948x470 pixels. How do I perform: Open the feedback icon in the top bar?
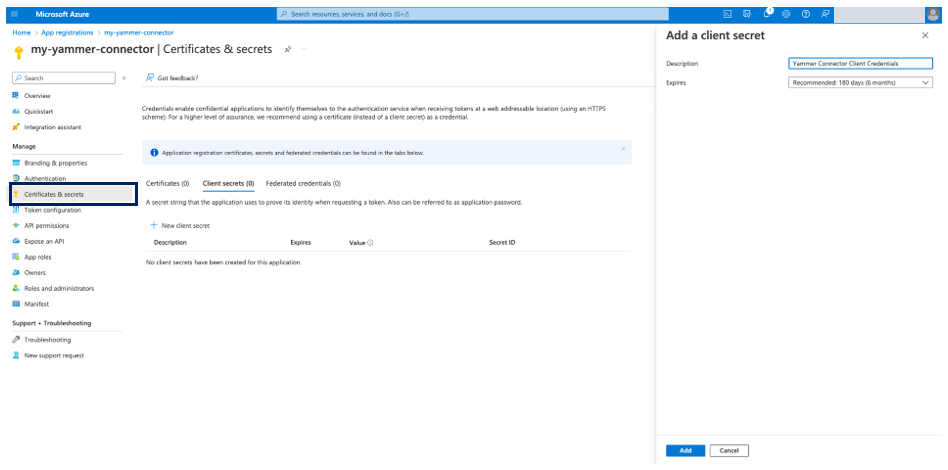tap(825, 14)
